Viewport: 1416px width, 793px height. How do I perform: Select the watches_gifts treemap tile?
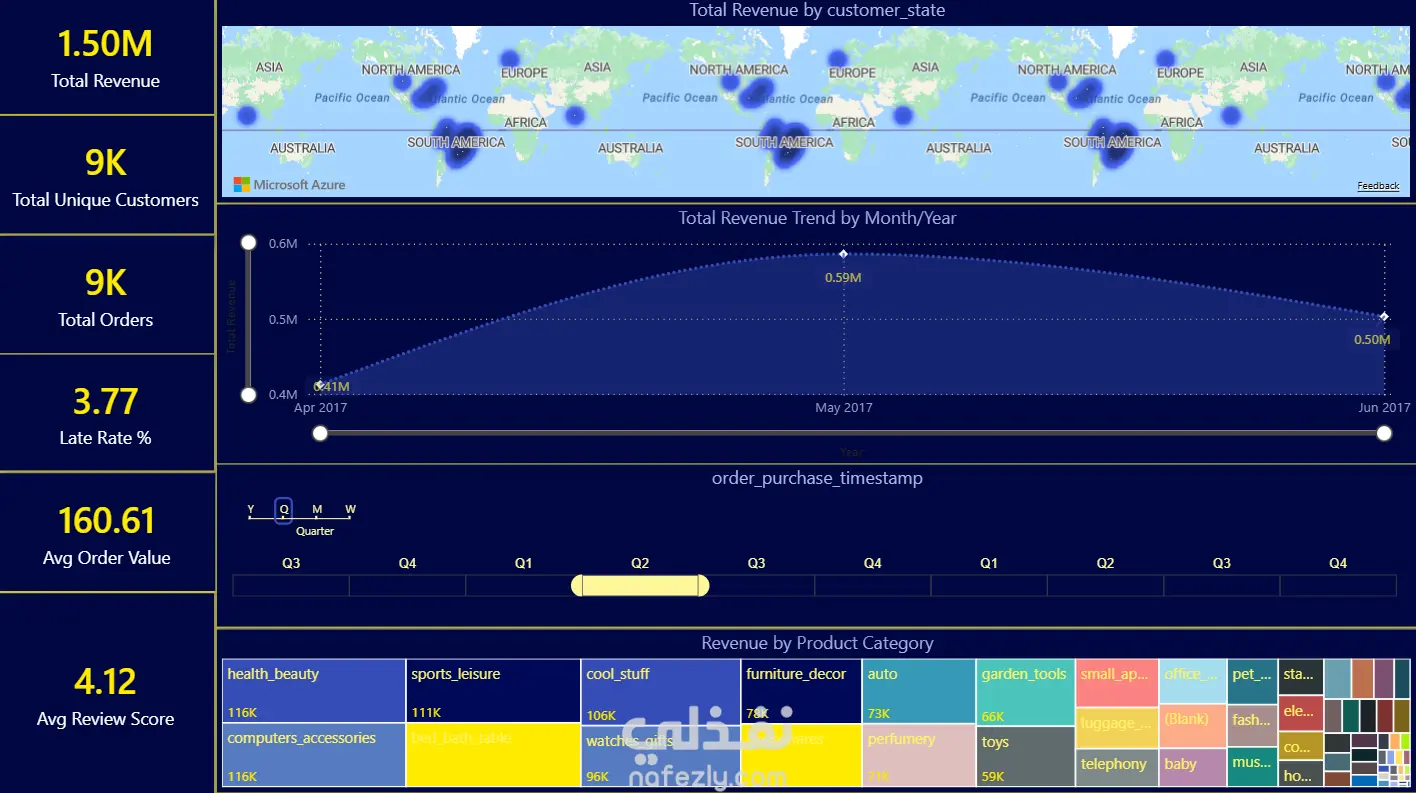(661, 754)
